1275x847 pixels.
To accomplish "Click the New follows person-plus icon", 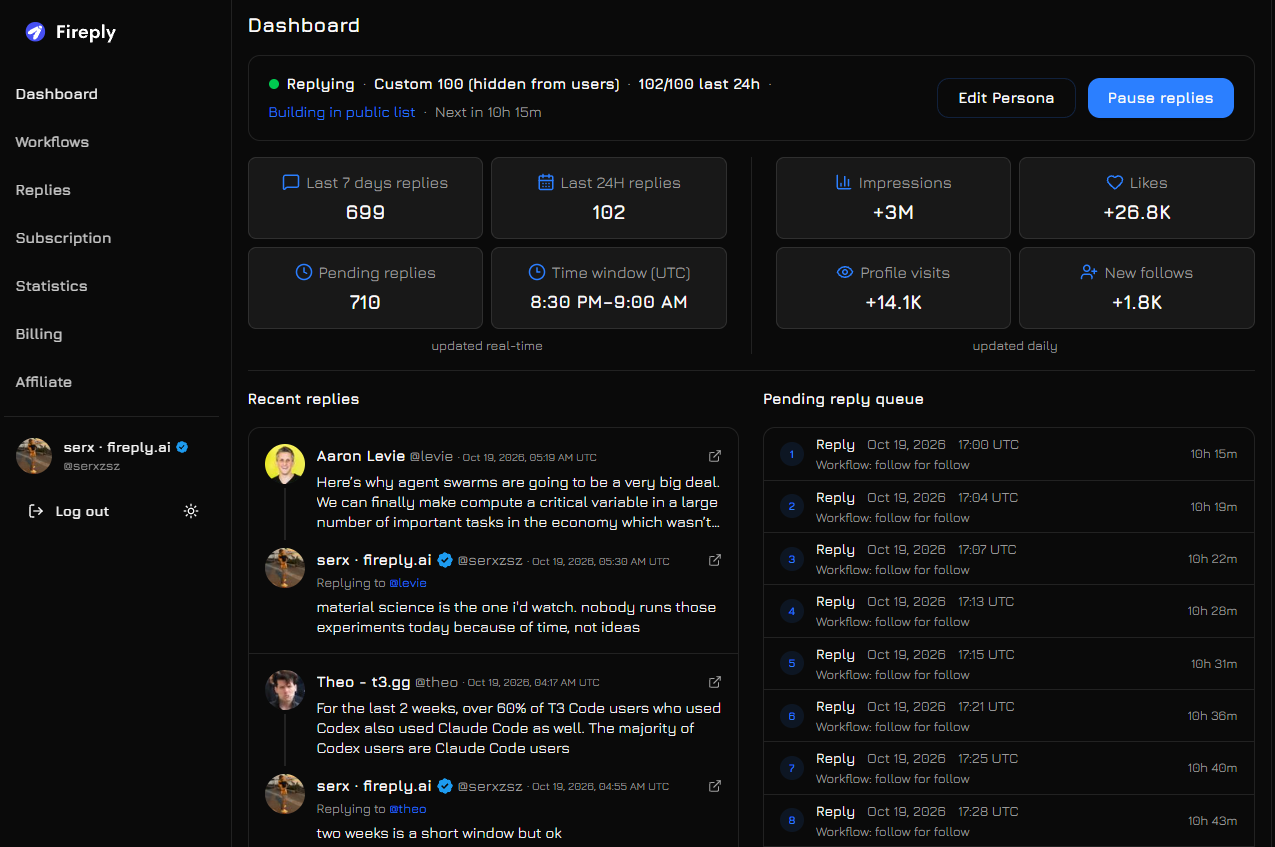I will click(x=1089, y=272).
